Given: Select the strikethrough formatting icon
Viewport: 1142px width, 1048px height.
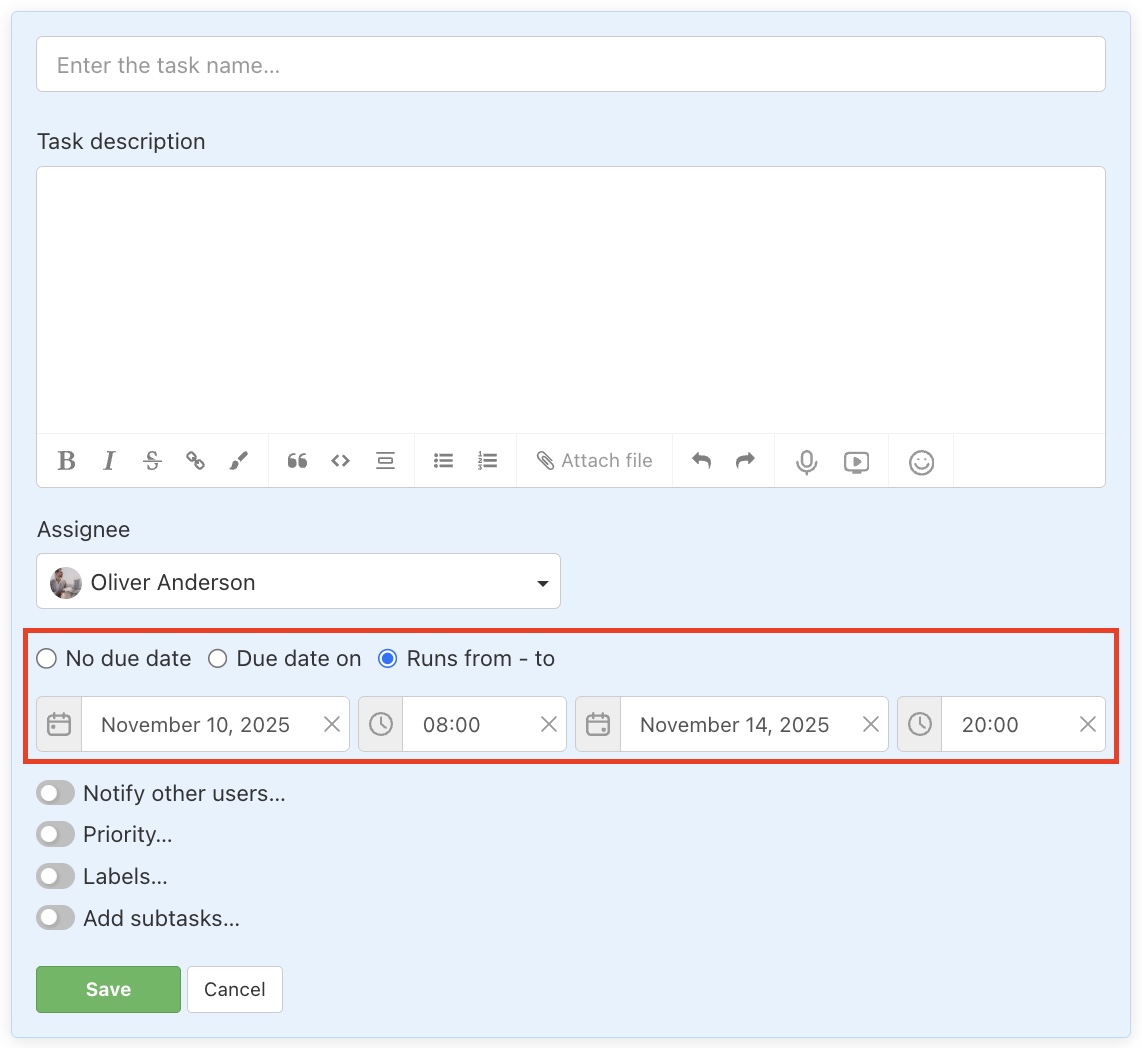Looking at the screenshot, I should pyautogui.click(x=152, y=461).
